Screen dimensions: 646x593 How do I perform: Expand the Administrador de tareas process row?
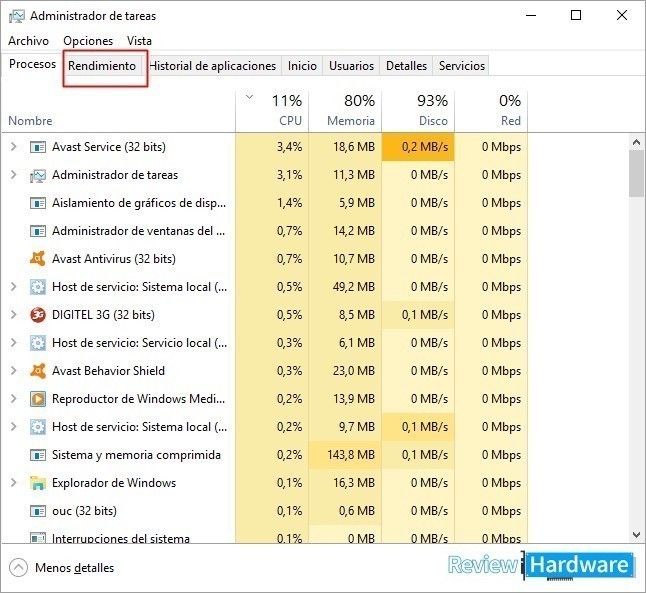click(14, 175)
